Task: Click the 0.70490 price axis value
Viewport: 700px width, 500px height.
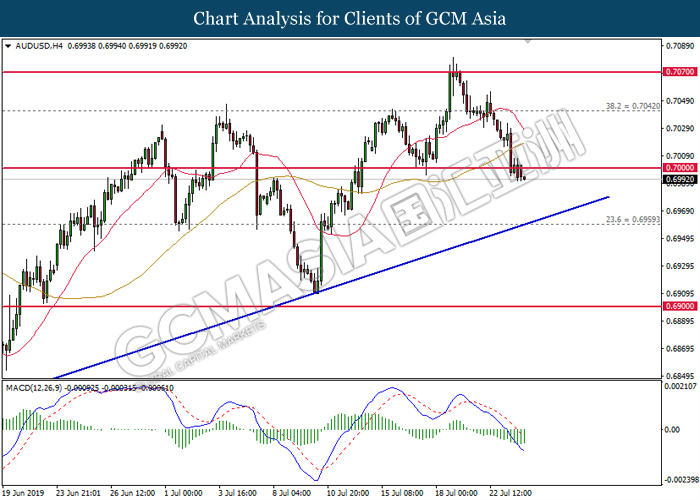Action: point(680,101)
